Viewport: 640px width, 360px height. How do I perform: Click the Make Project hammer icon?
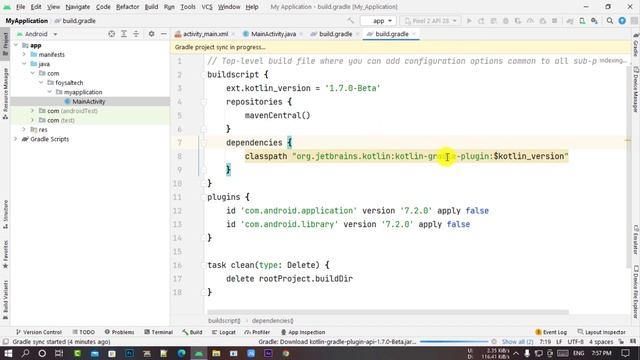click(351, 20)
